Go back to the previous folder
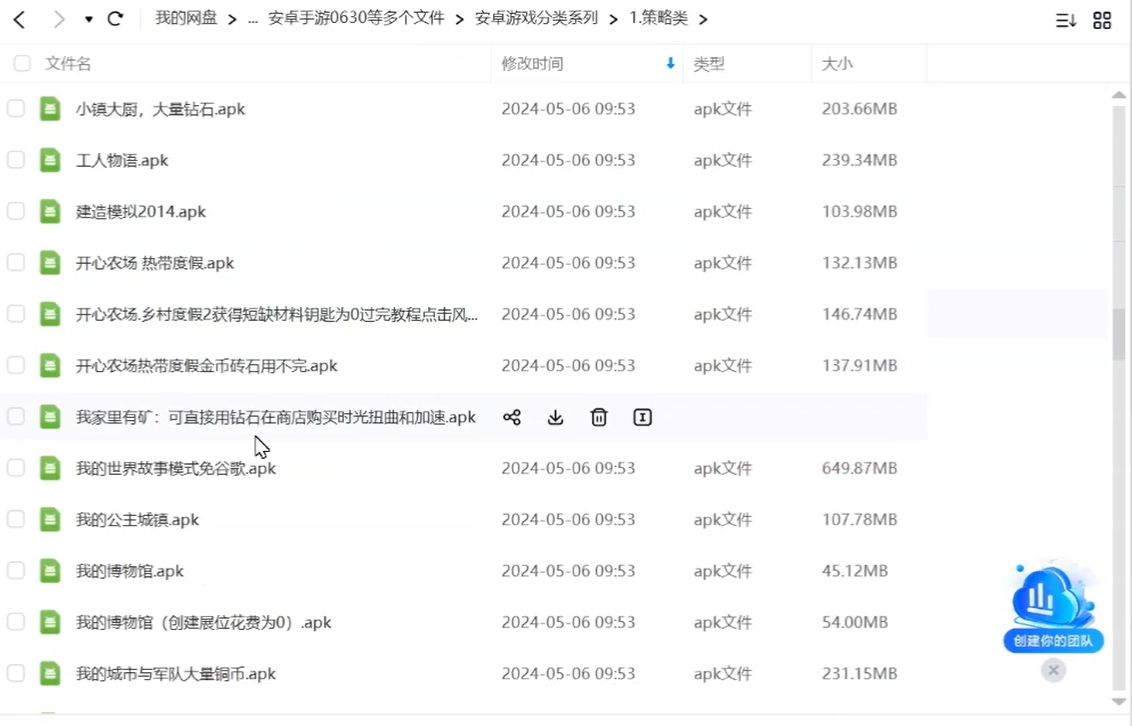Viewport: 1132px width, 726px height. (19, 19)
